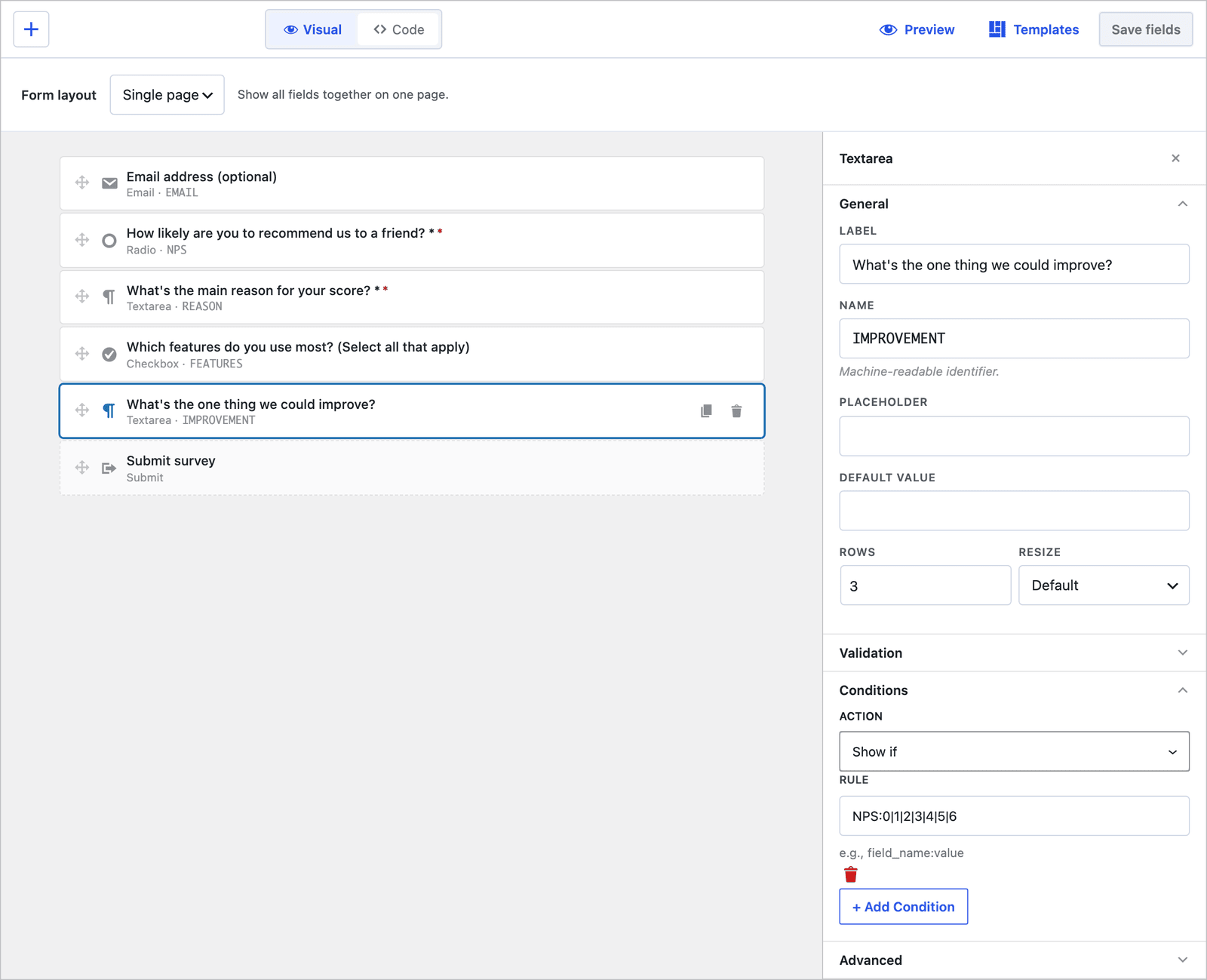Viewport: 1207px width, 980px height.
Task: Expand the Validation section
Action: pos(1014,653)
